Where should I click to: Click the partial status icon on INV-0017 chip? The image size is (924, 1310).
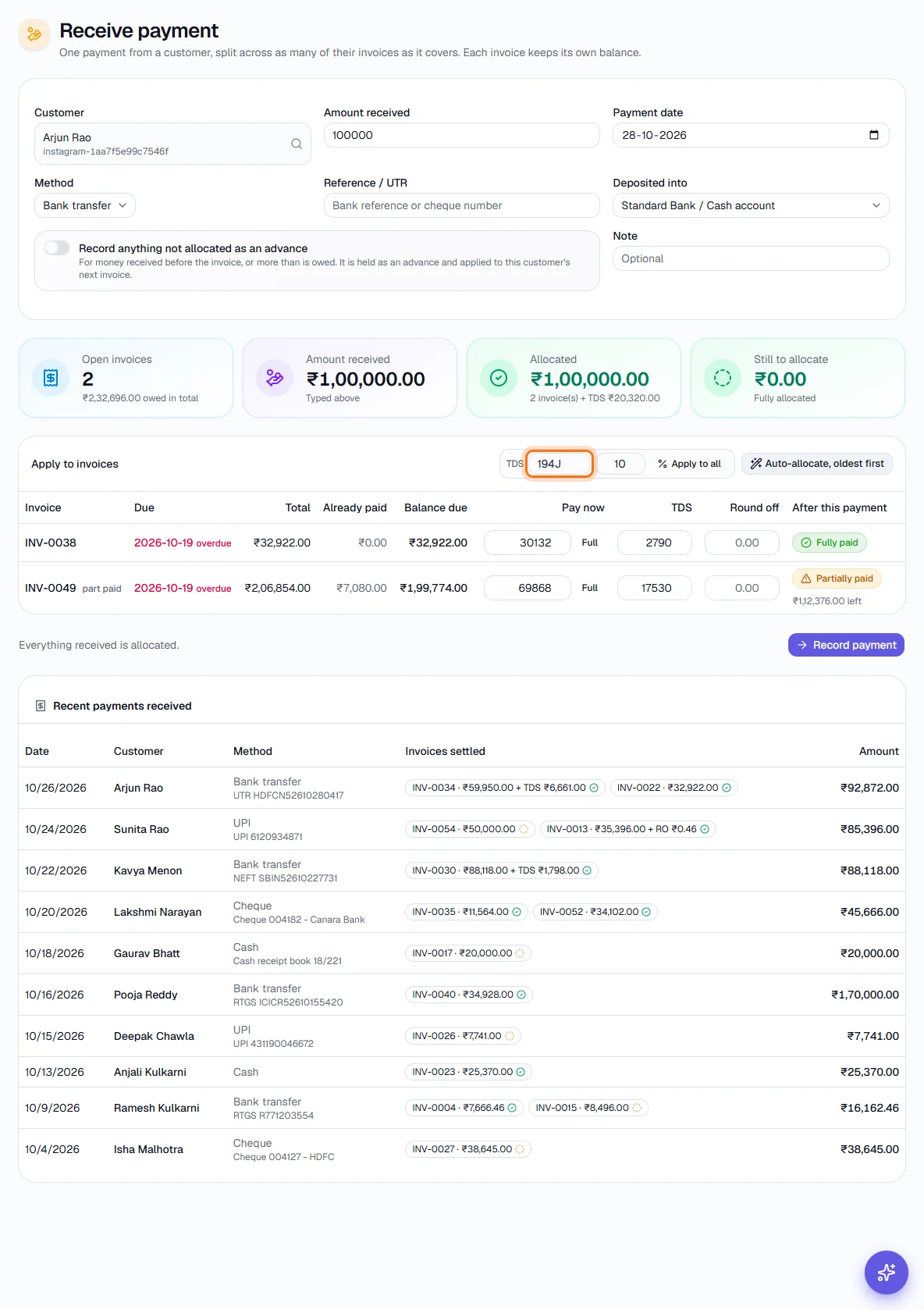point(520,953)
